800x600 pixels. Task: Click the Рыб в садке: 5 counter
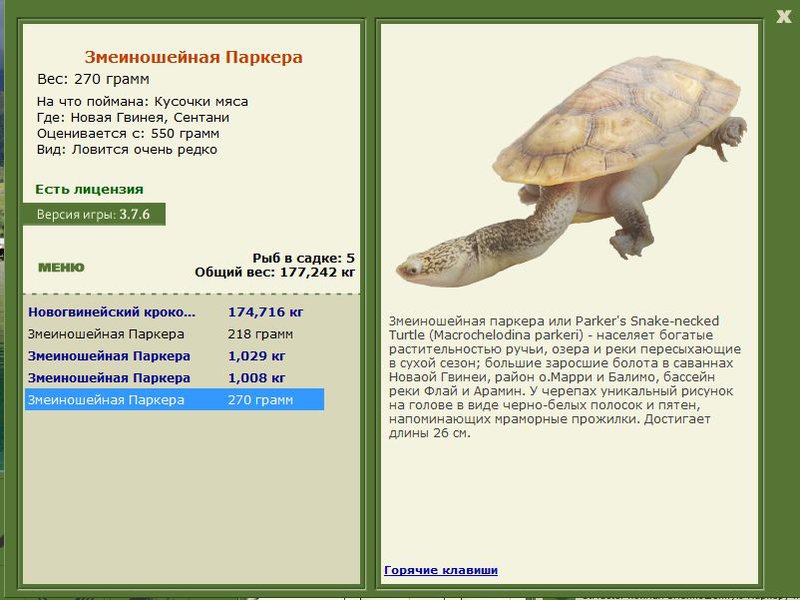[304, 258]
